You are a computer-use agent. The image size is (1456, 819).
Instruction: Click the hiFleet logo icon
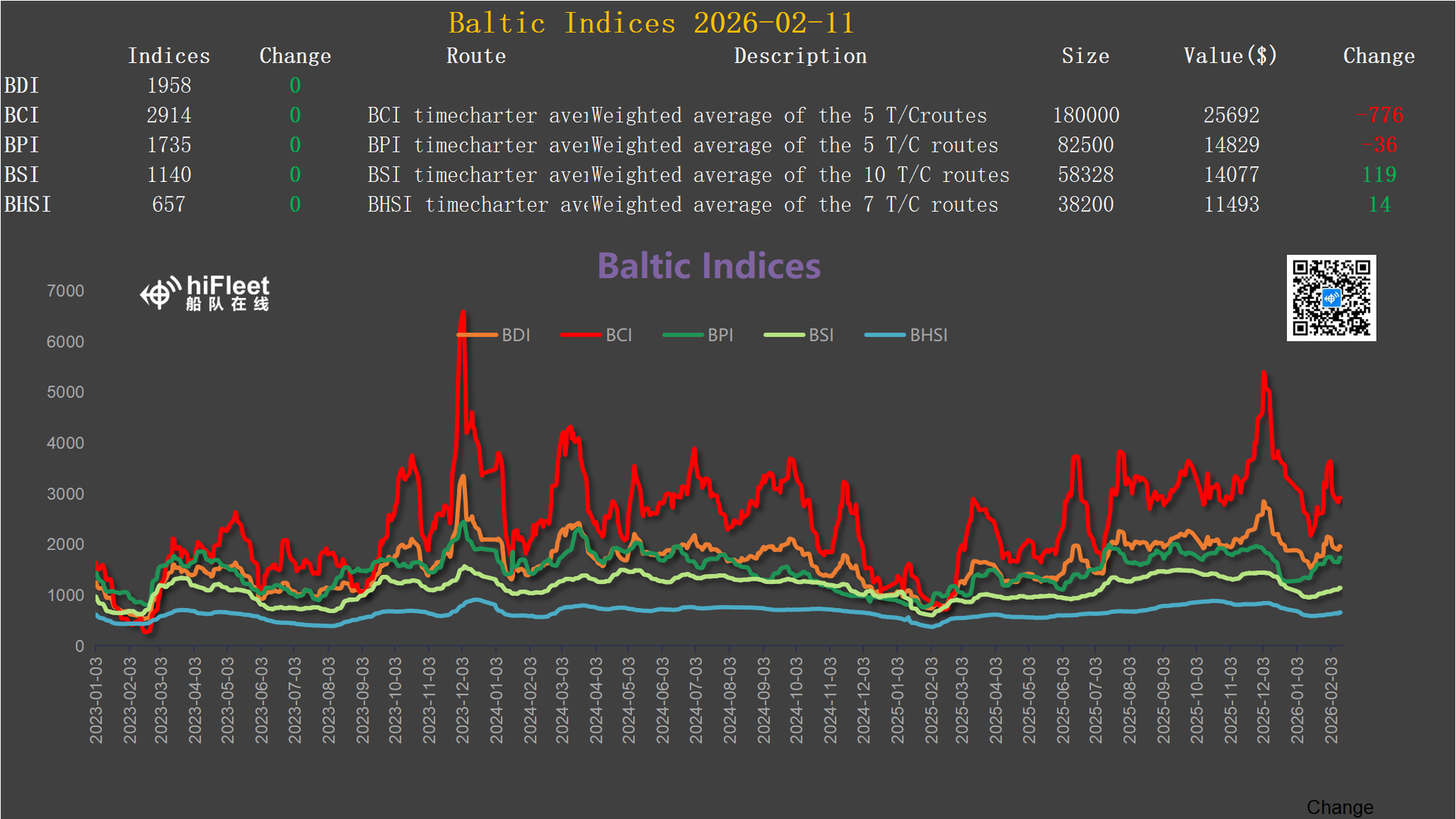161,293
